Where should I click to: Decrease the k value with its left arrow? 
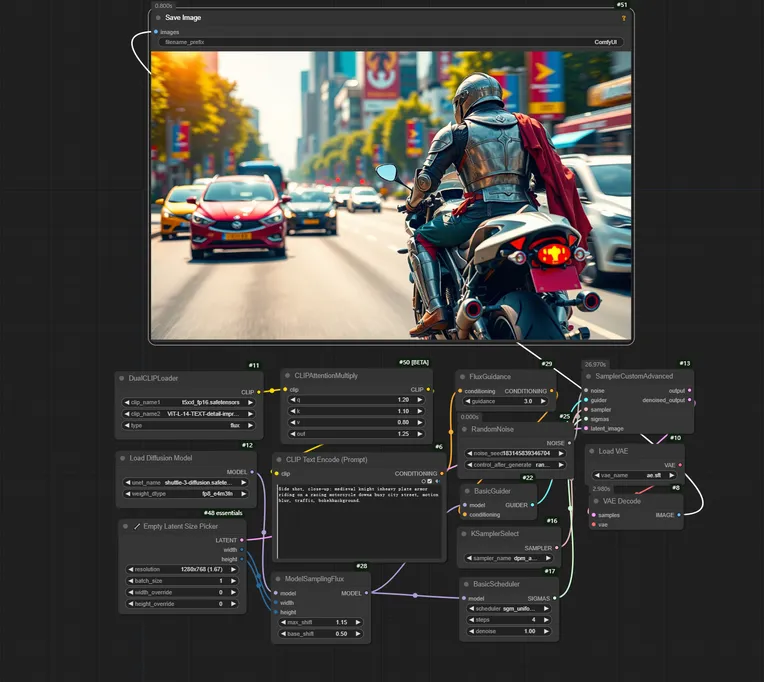coord(293,411)
